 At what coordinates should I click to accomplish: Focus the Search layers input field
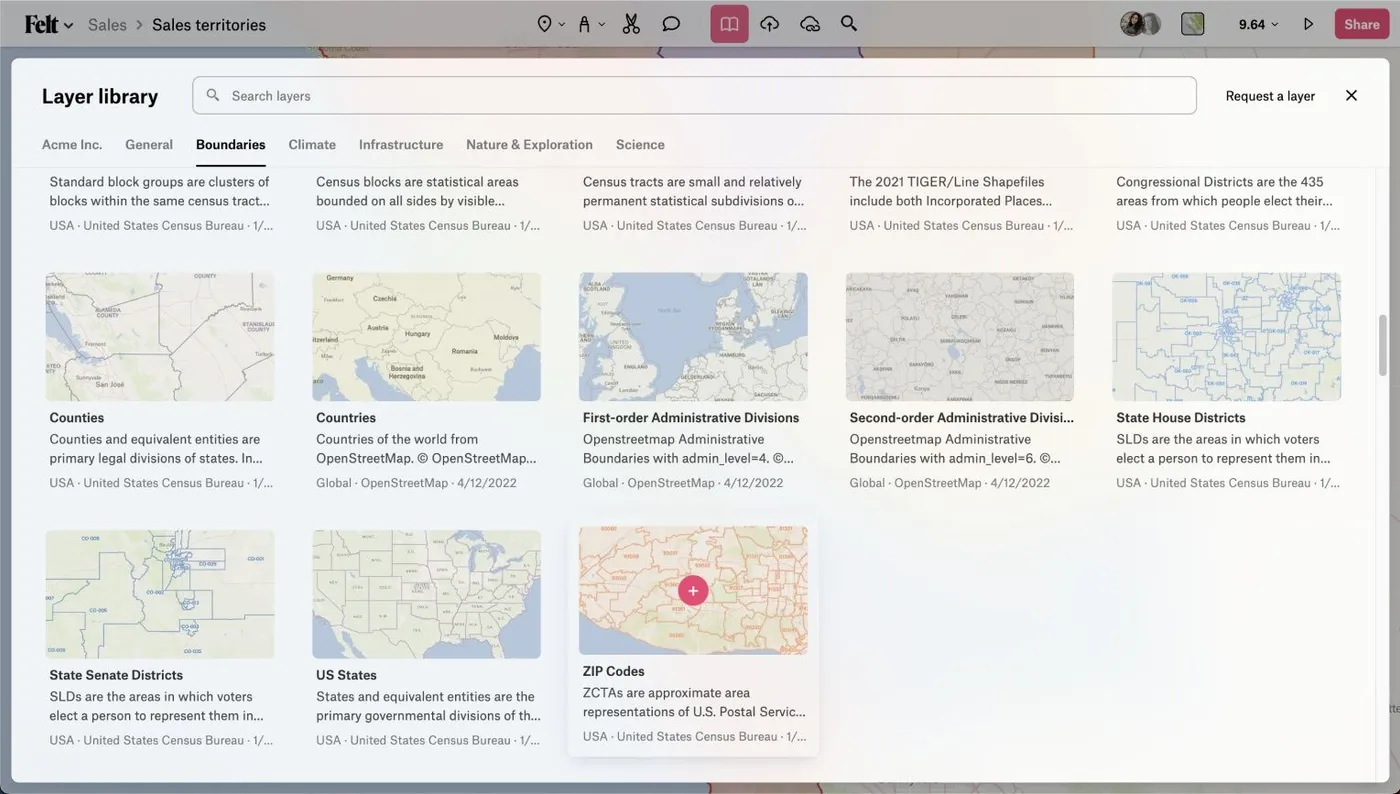[694, 96]
